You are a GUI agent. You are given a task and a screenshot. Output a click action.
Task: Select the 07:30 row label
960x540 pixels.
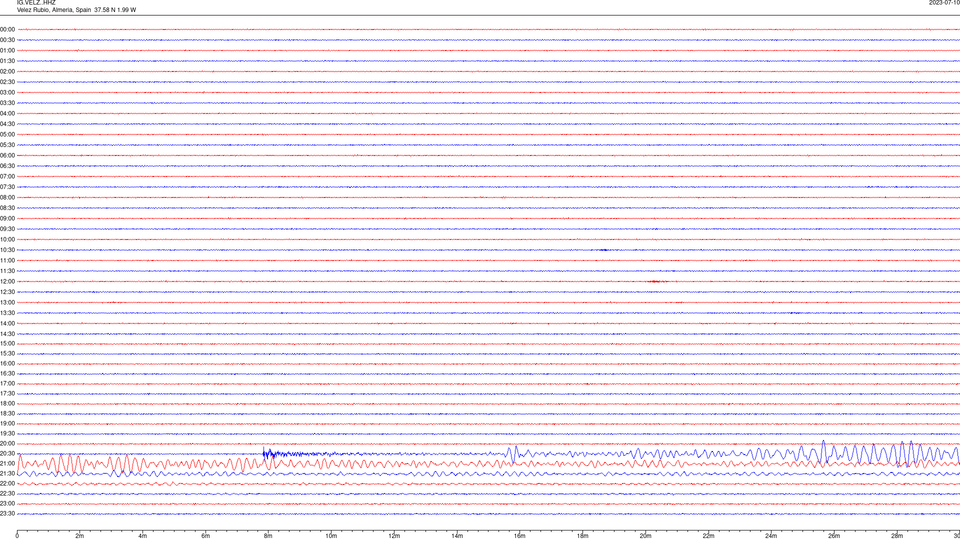tap(7, 187)
